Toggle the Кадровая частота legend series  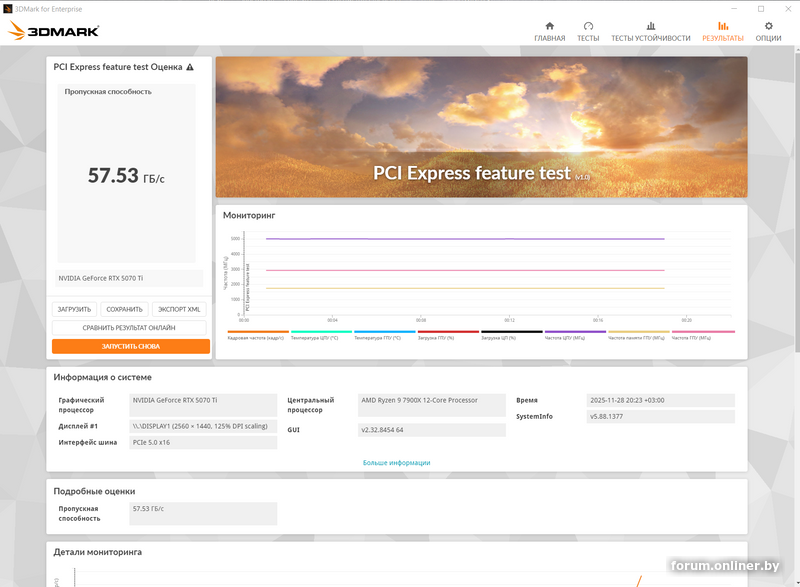[x=257, y=337]
